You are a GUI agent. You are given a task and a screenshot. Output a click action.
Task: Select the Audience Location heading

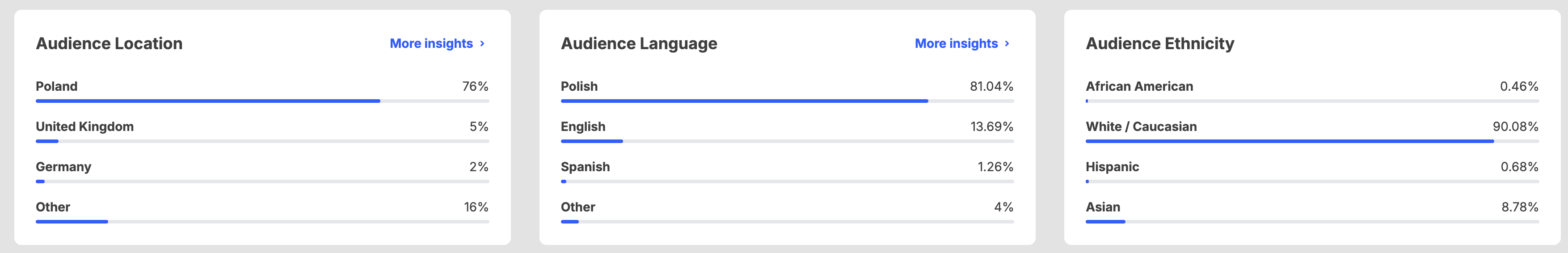coord(109,44)
